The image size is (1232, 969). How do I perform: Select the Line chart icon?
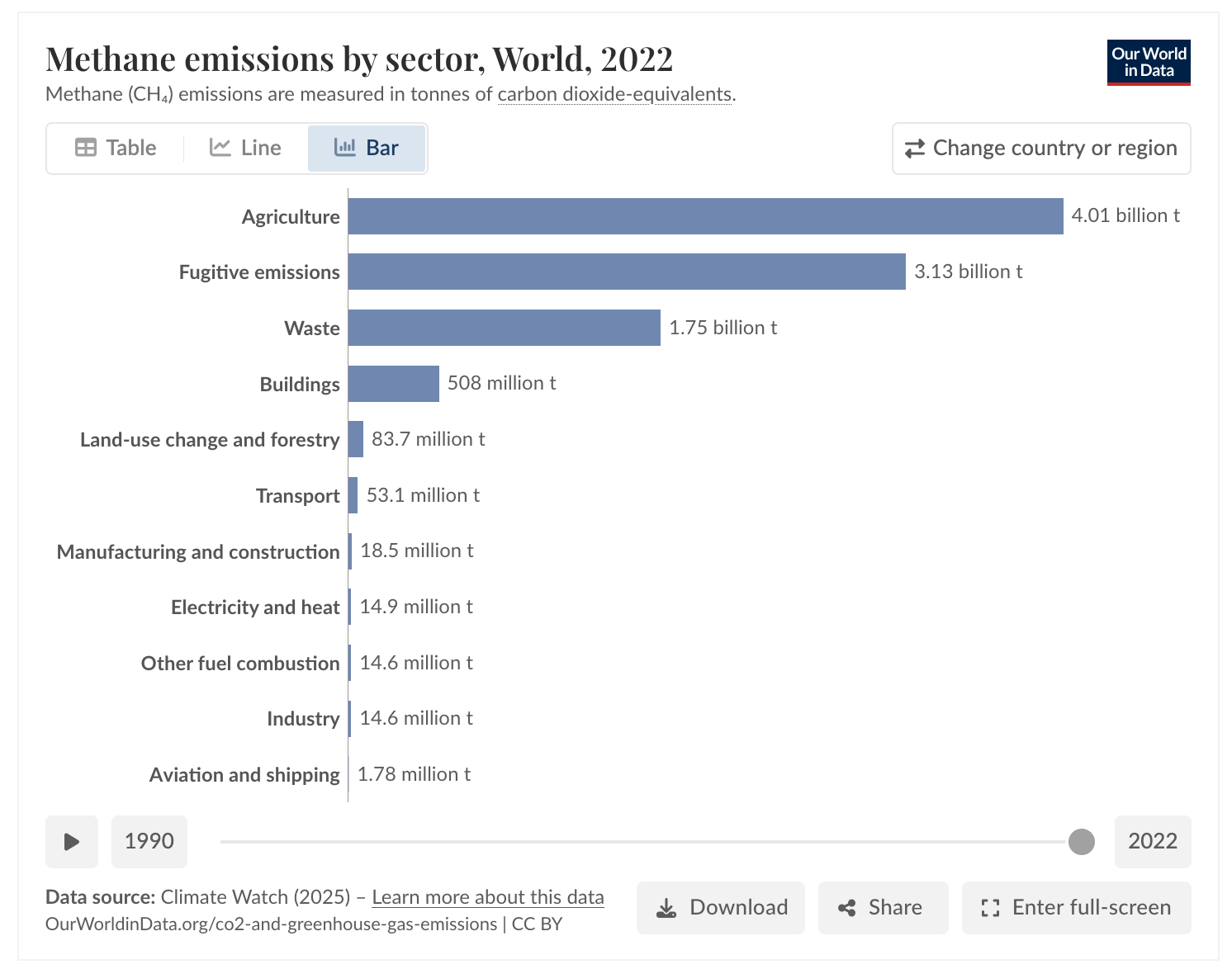(220, 147)
